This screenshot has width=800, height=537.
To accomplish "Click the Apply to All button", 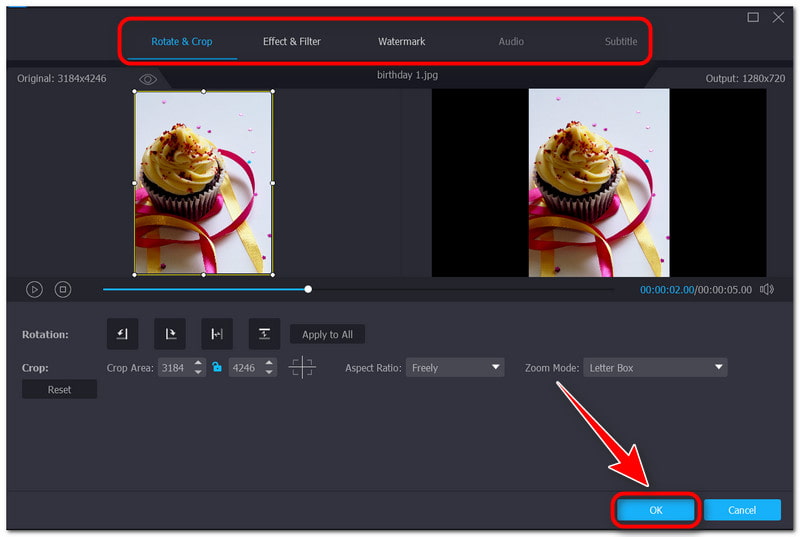I will 327,334.
